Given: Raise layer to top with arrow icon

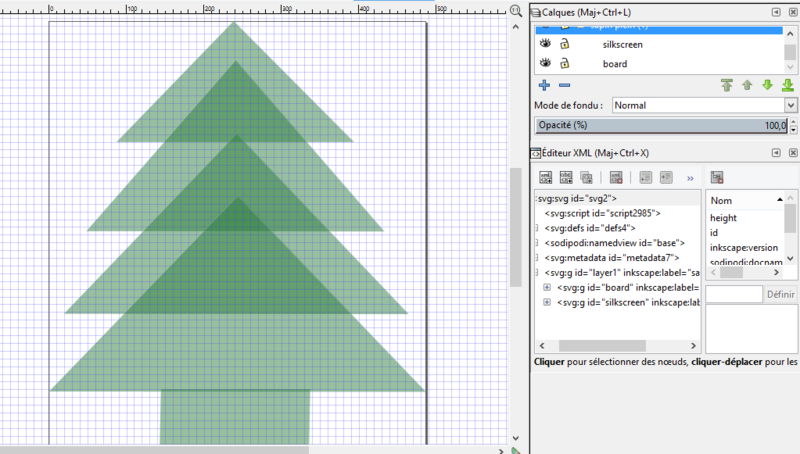Looking at the screenshot, I should point(727,86).
